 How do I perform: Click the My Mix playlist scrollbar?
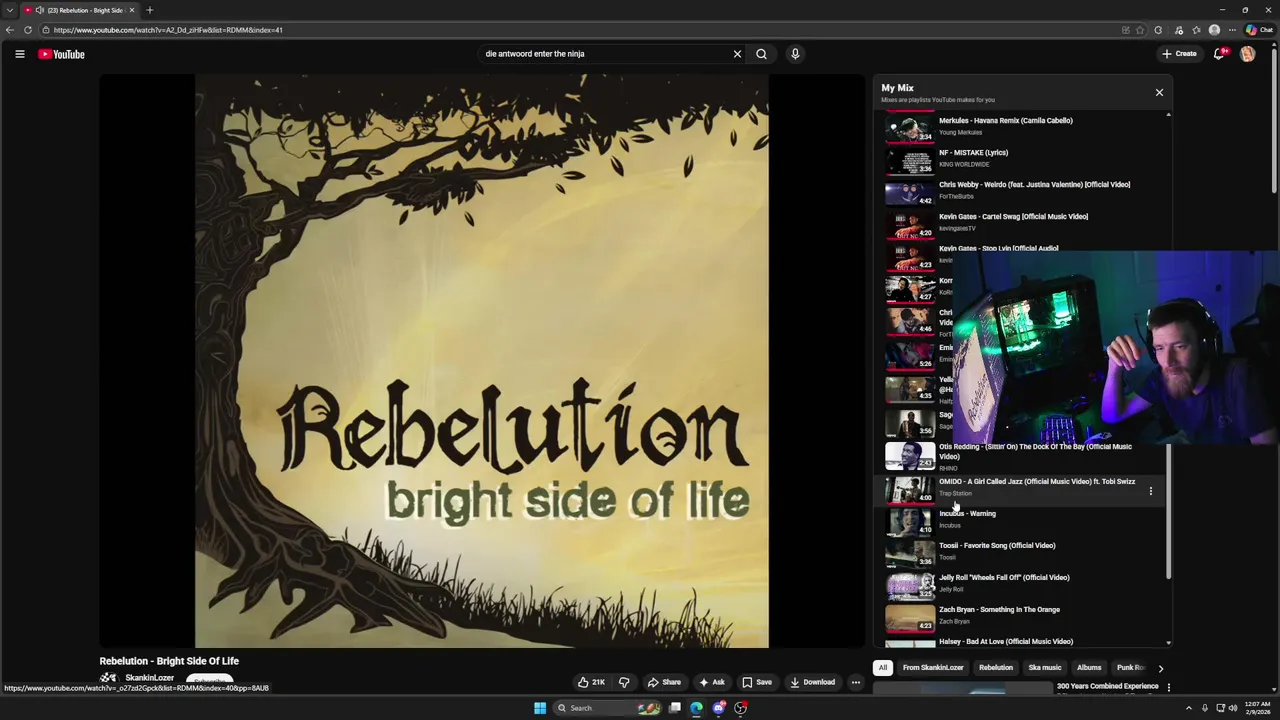click(x=1168, y=512)
